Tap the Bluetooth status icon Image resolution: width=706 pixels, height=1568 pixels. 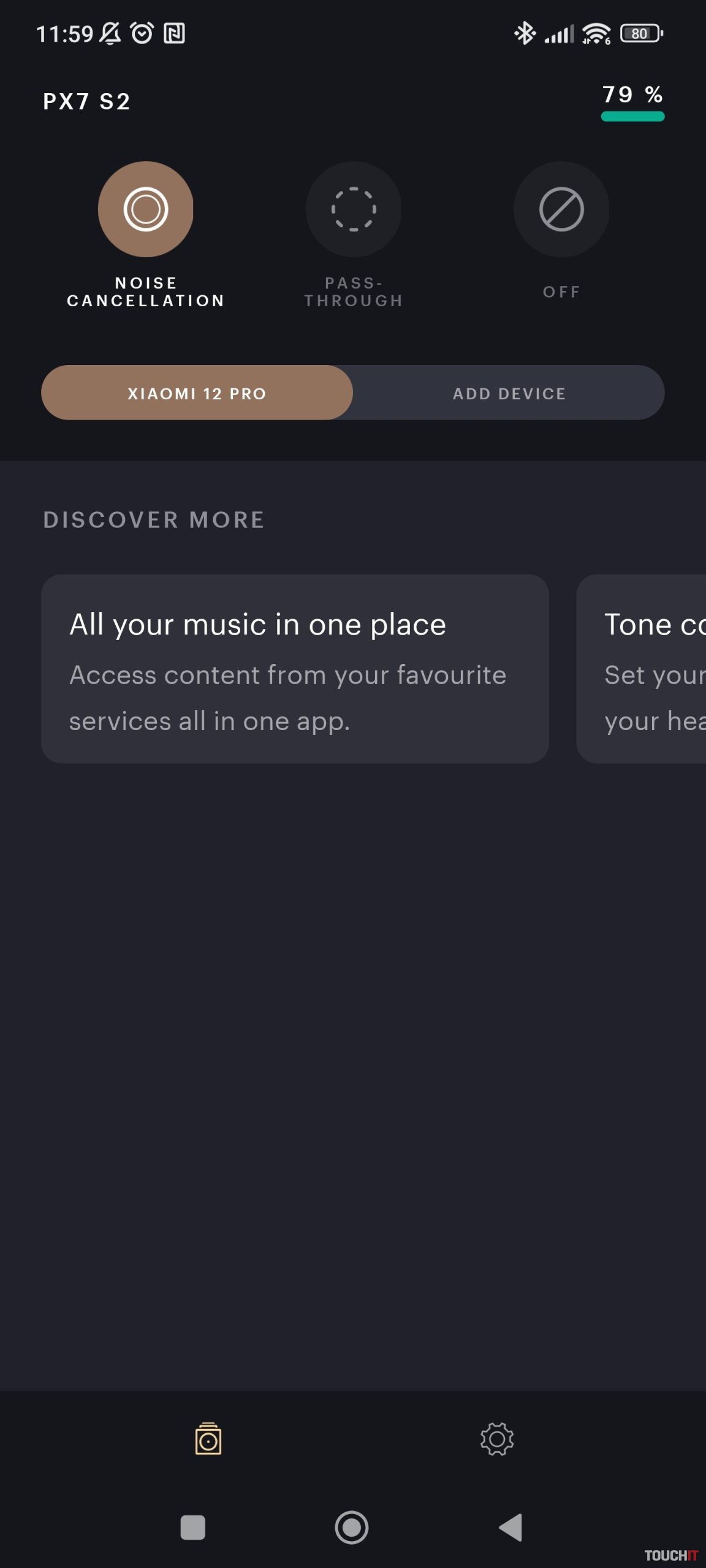525,34
